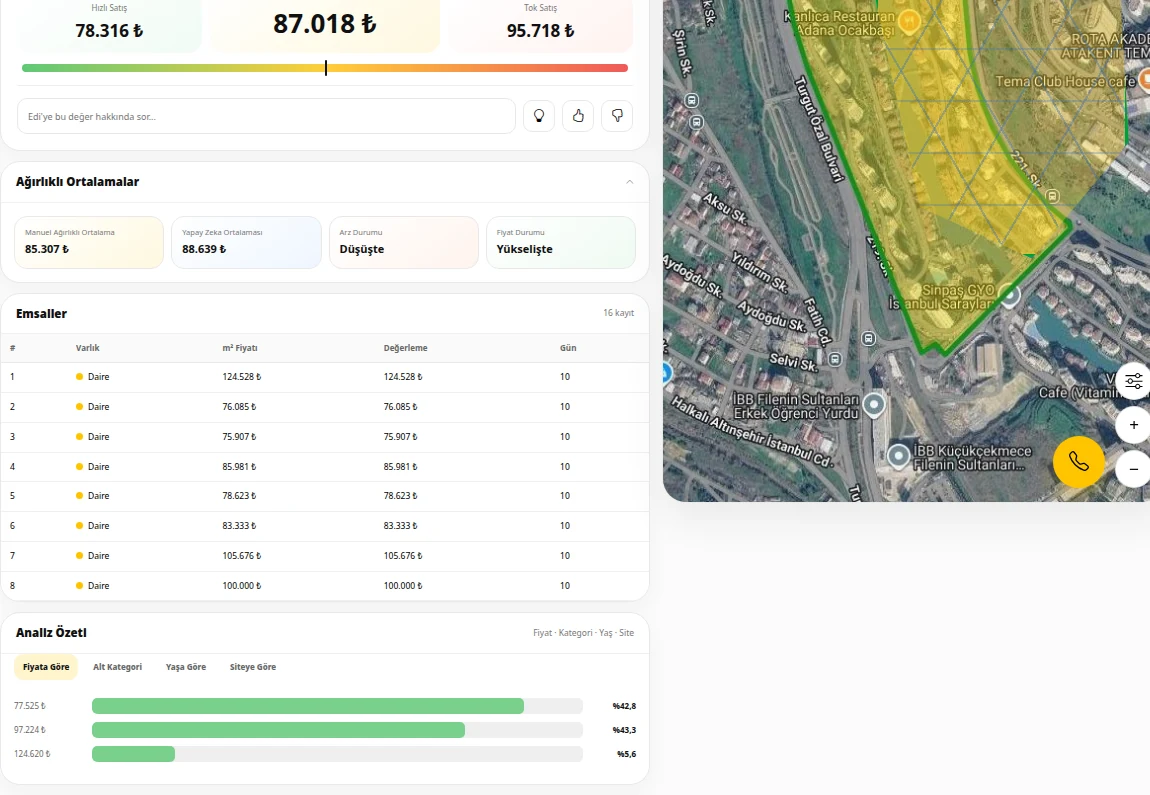The width and height of the screenshot is (1150, 795).
Task: Open the Alt Kategori tab
Action: pyautogui.click(x=117, y=667)
